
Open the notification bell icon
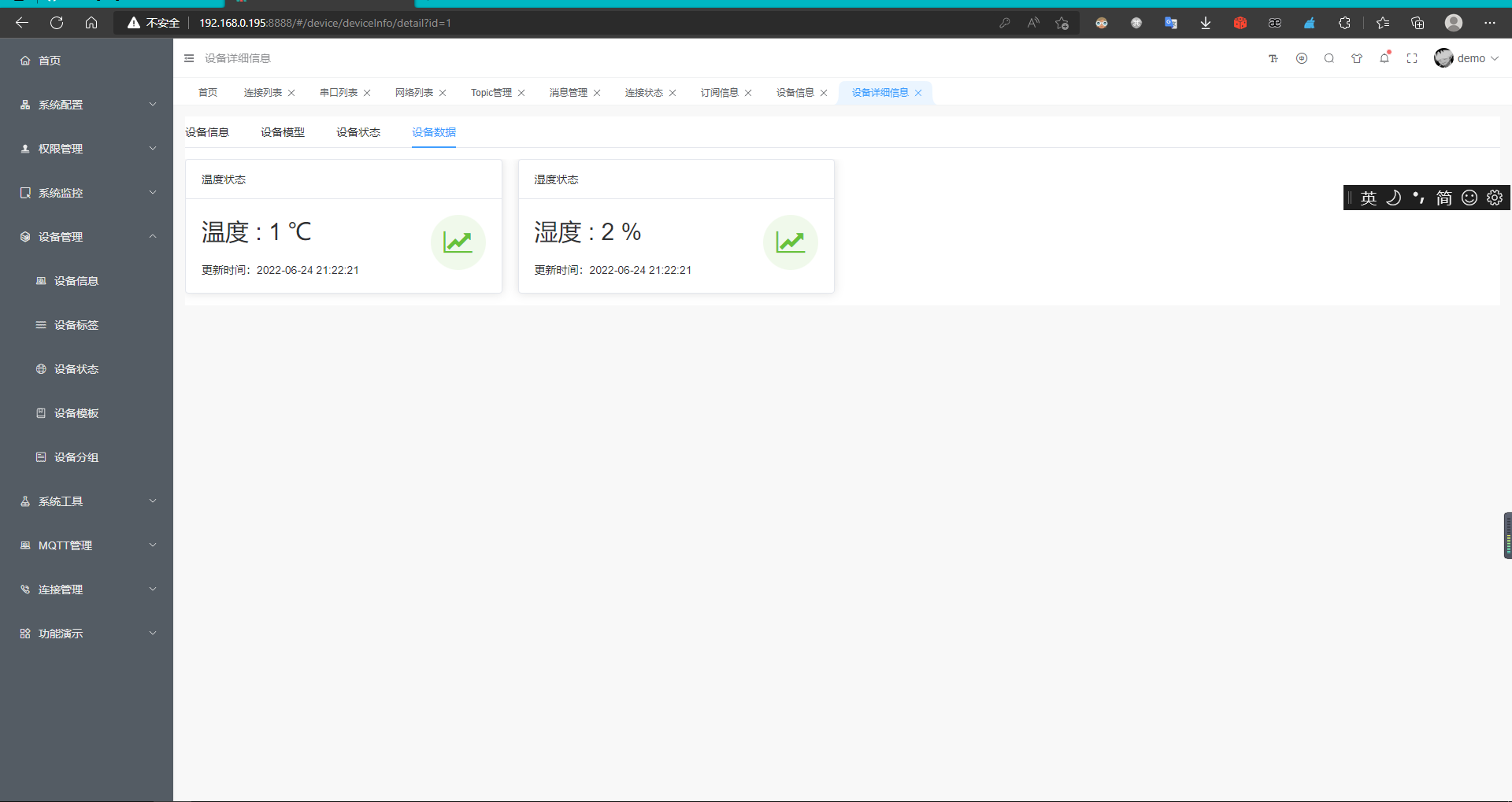coord(1384,57)
